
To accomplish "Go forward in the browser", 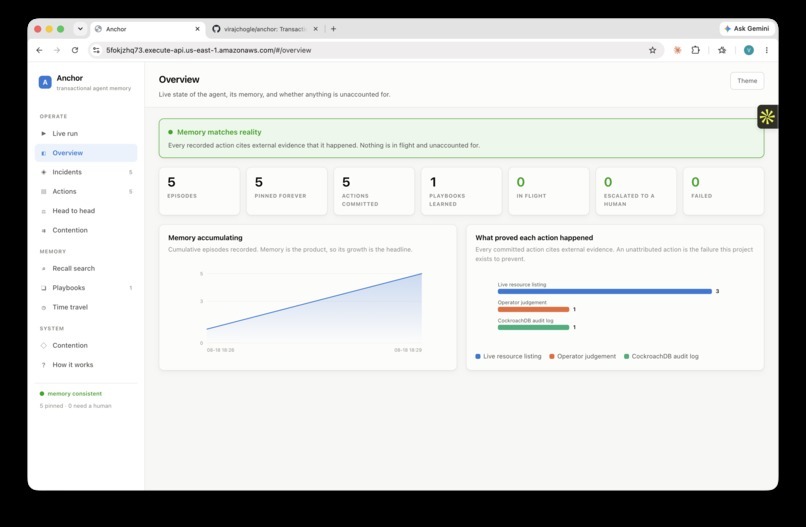I will pos(57,50).
